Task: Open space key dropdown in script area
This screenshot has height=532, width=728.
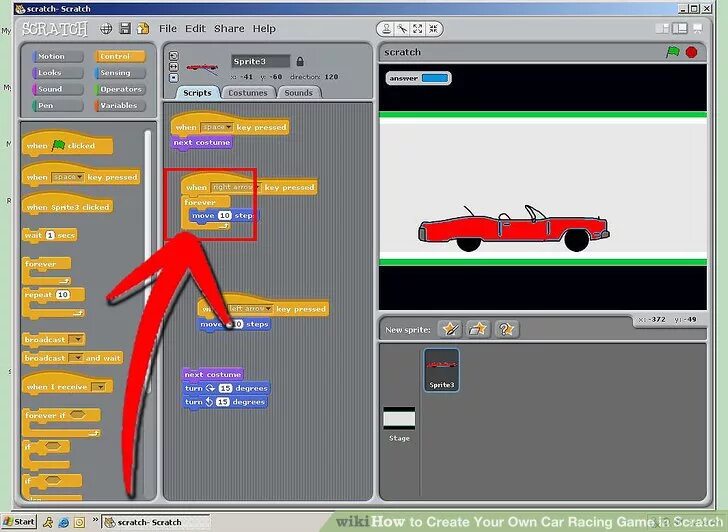Action: (x=216, y=127)
